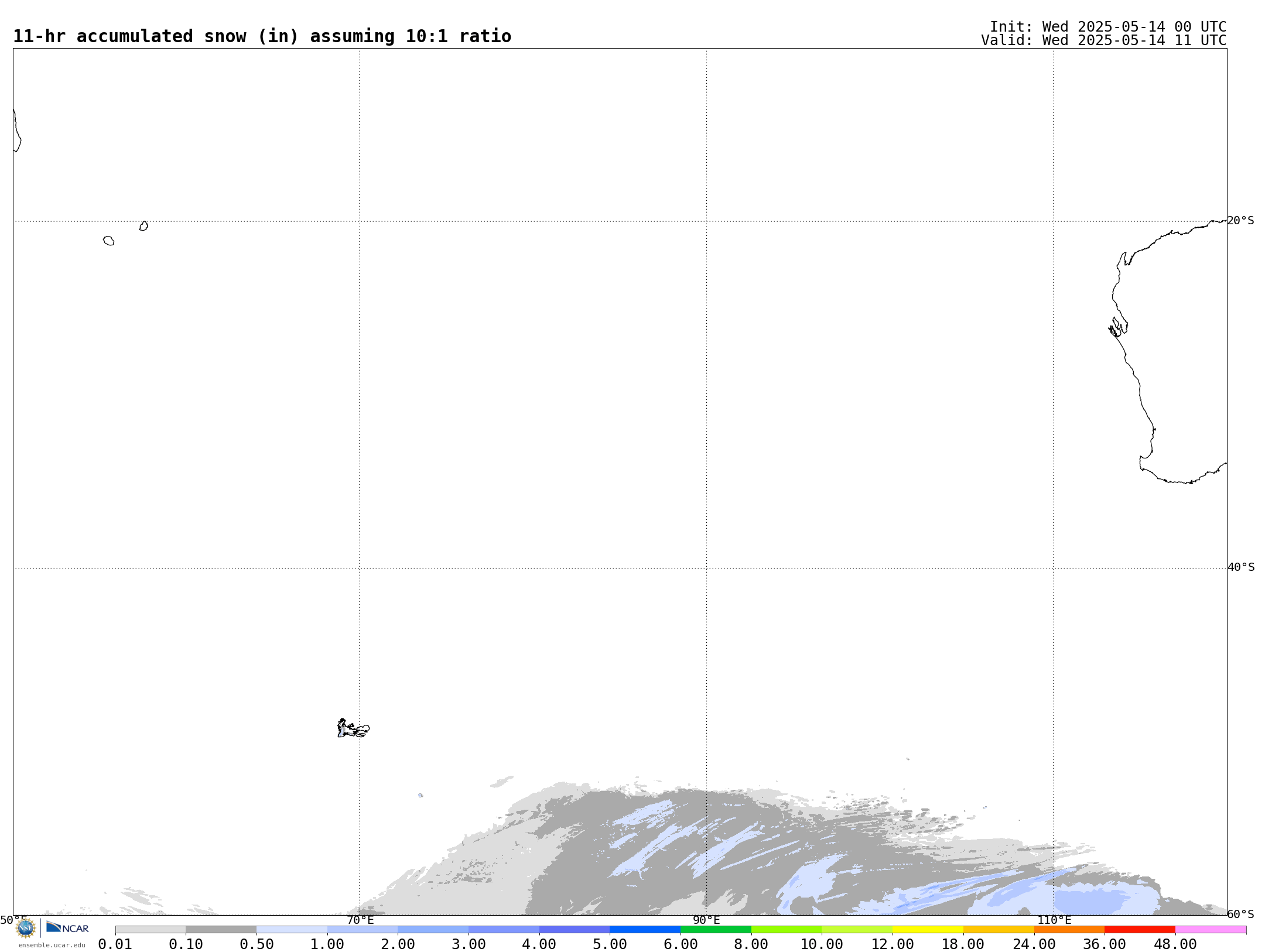Image resolution: width=1265 pixels, height=952 pixels.
Task: Click the ensemble.ucar.edu text
Action: (x=52, y=945)
